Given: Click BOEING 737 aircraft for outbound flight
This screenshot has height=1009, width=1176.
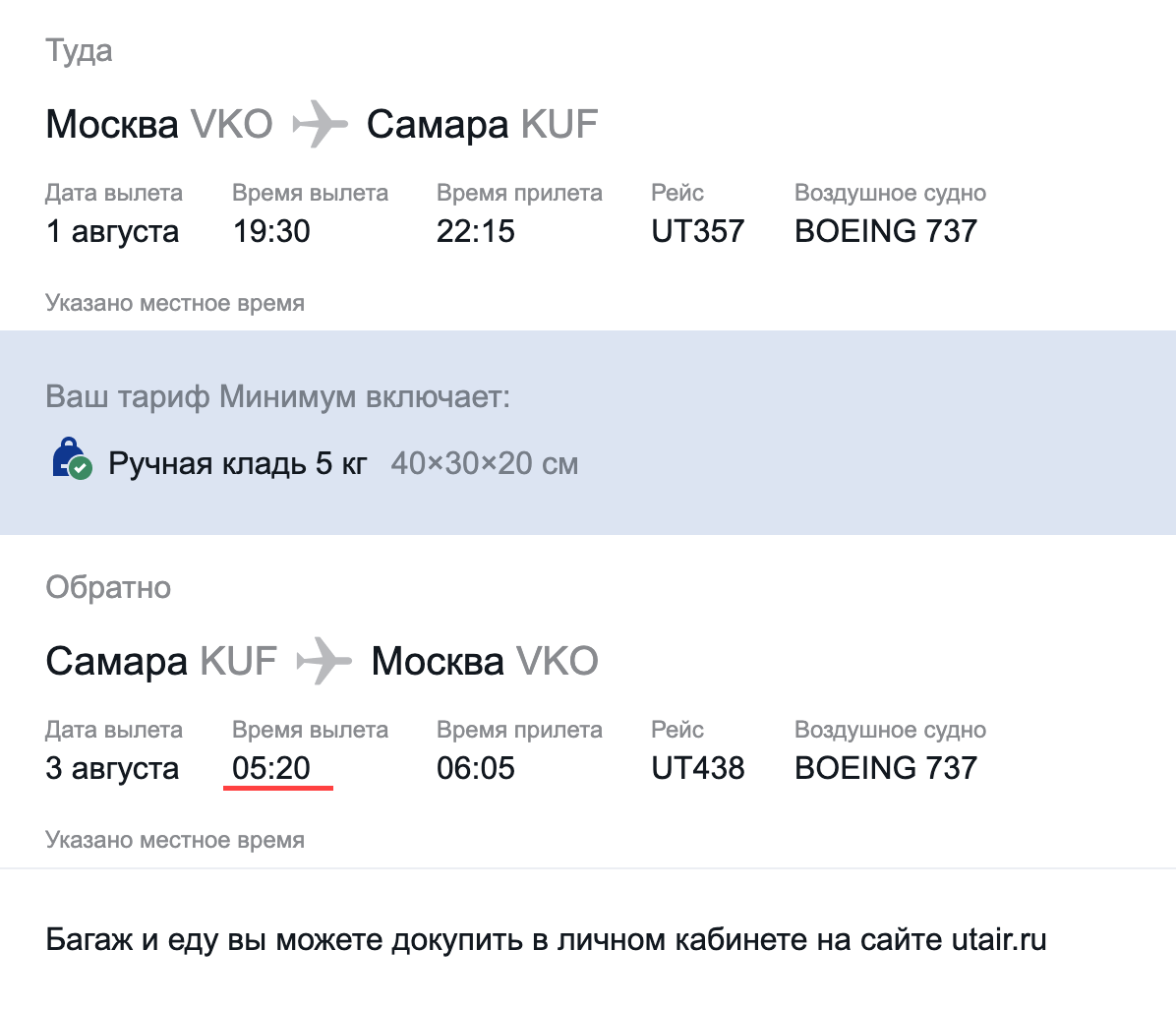Looking at the screenshot, I should (x=886, y=231).
